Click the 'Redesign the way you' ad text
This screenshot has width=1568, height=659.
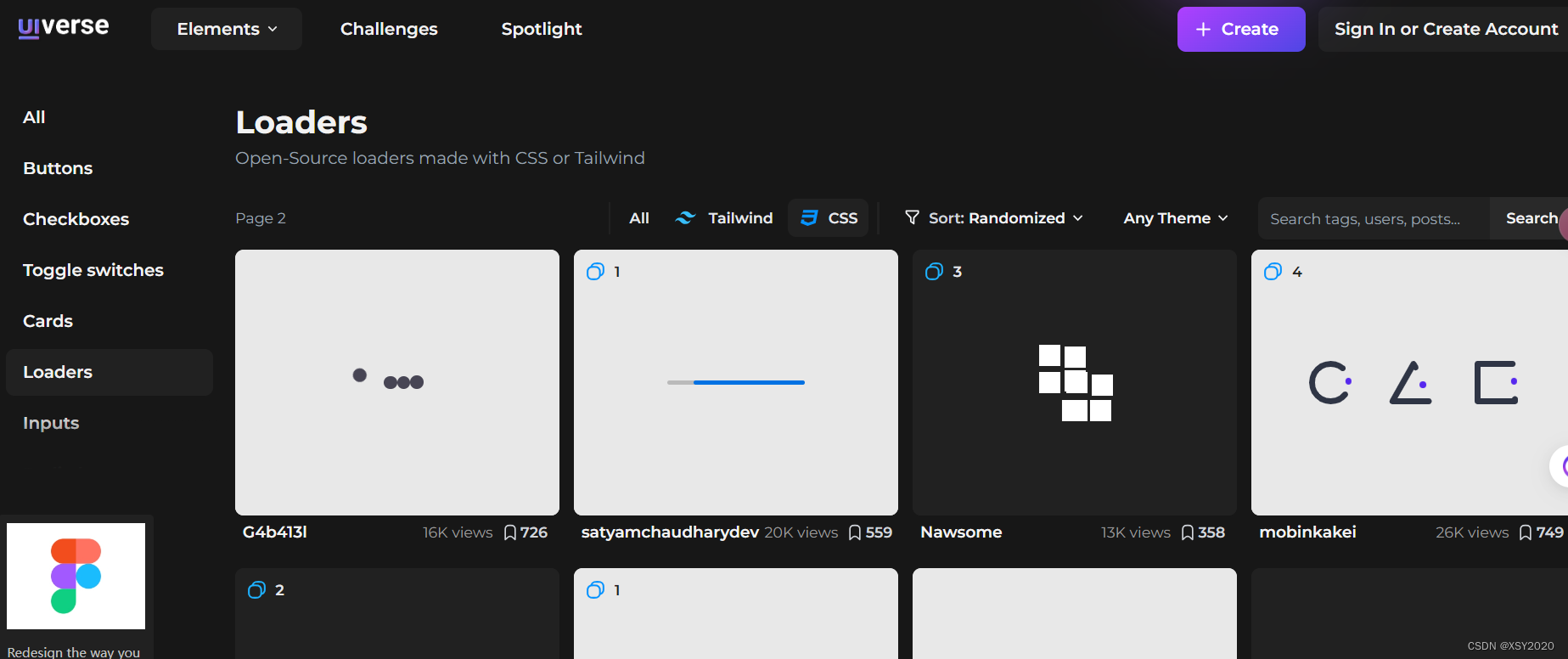pyautogui.click(x=74, y=652)
